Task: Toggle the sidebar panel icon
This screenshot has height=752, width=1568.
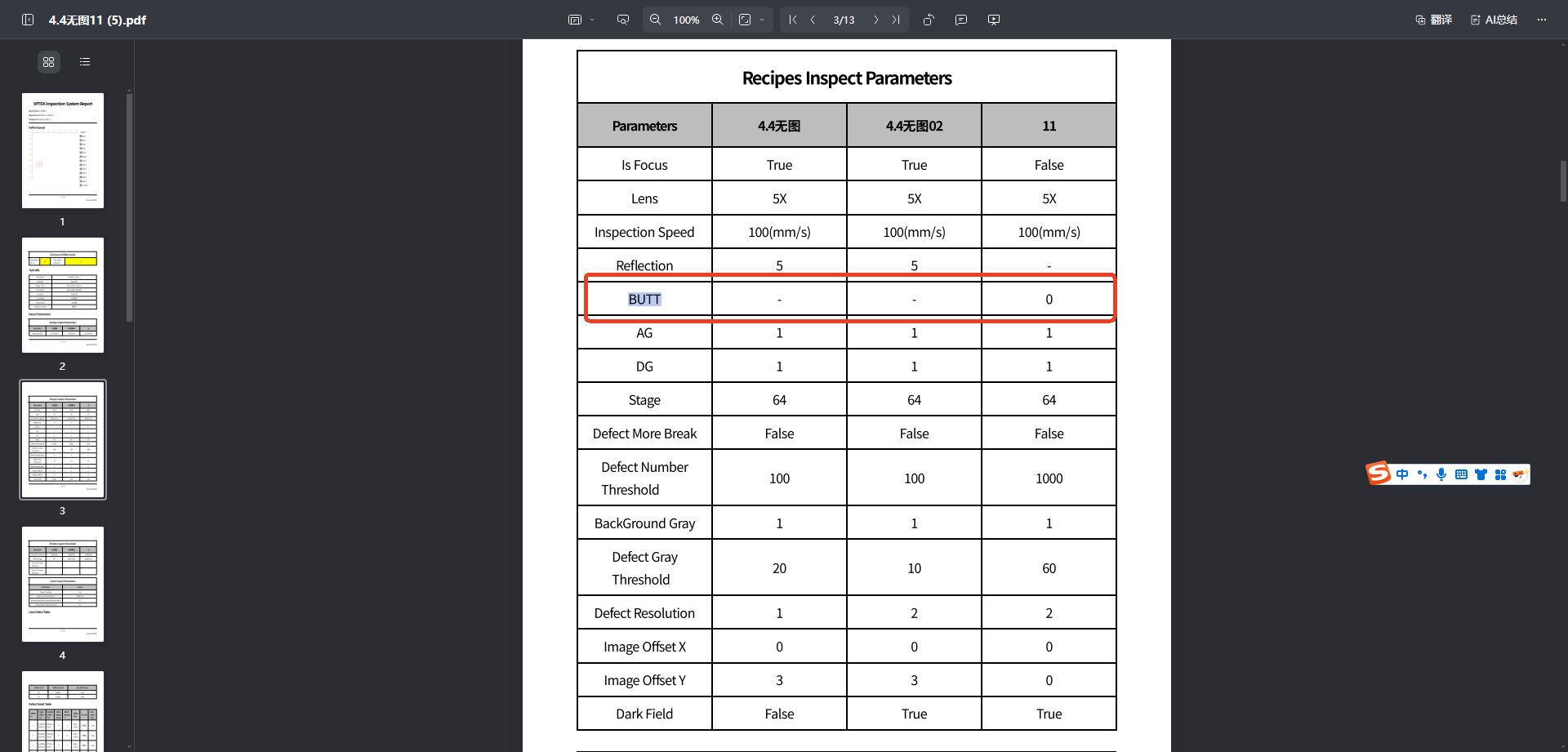Action: point(28,20)
